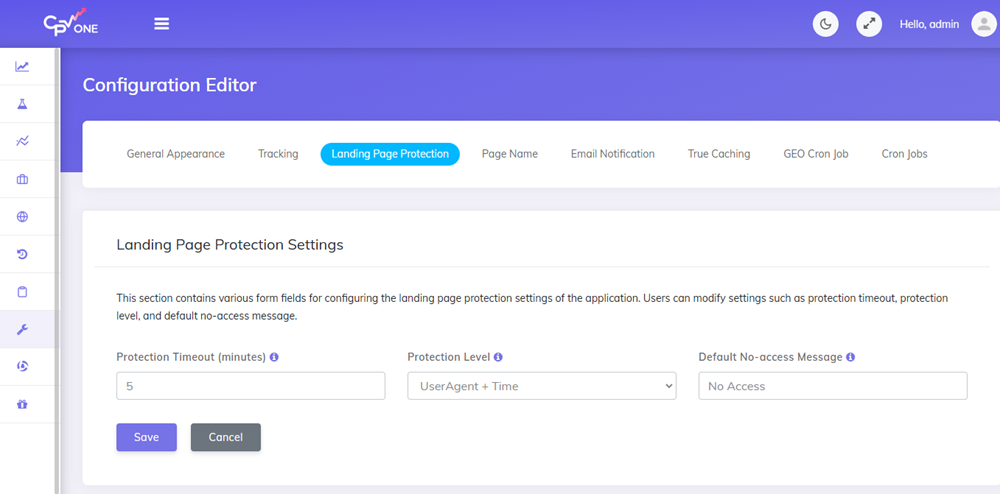The width and height of the screenshot is (1000, 494).
Task: Open the wrench settings sidebar icon
Action: 22,330
